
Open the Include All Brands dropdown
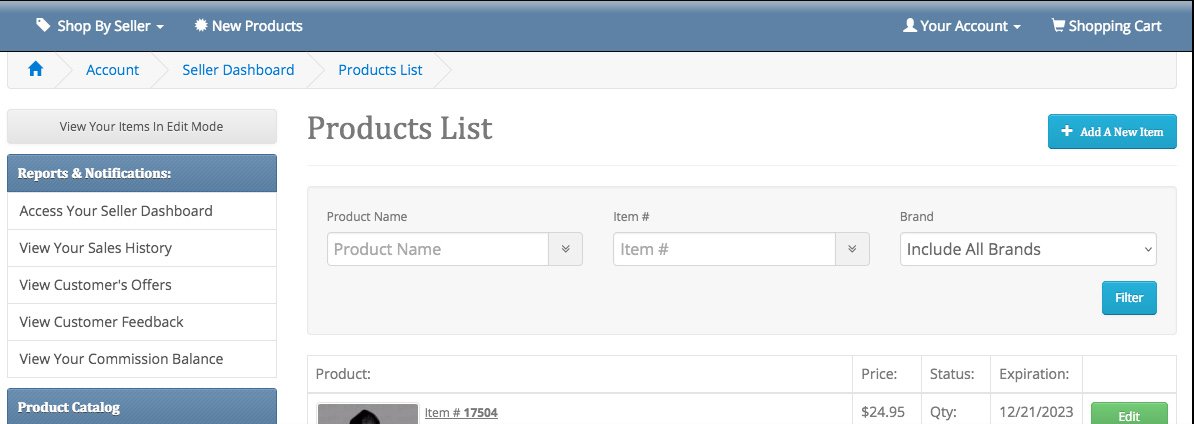[1028, 249]
